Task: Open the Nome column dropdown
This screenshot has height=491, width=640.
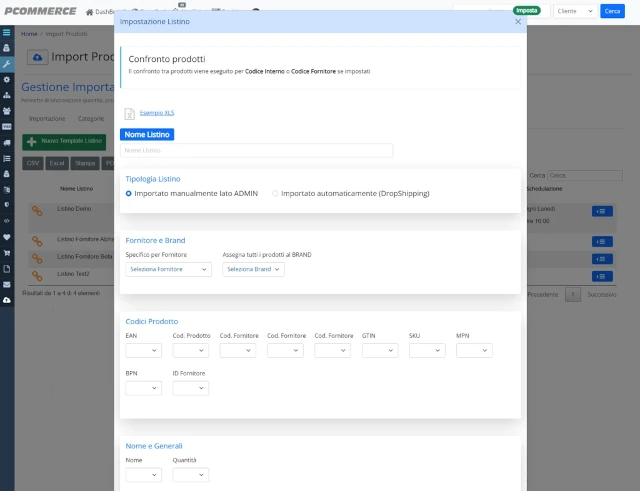Action: pos(144,475)
